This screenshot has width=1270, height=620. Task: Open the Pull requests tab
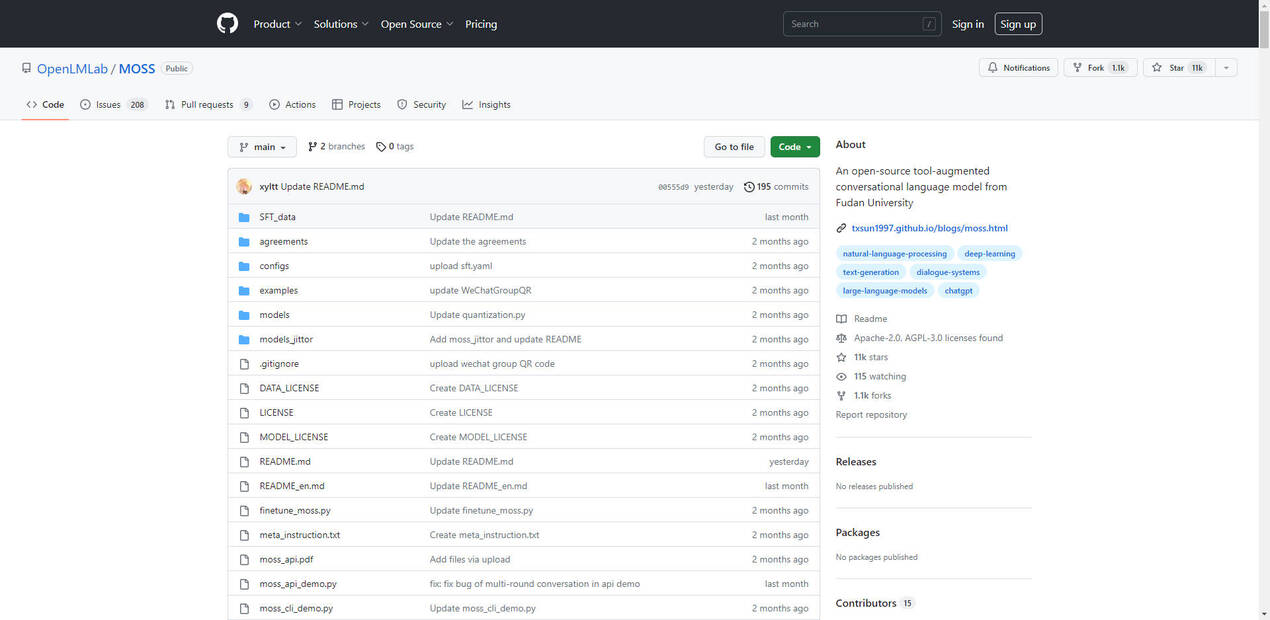[x=207, y=105]
